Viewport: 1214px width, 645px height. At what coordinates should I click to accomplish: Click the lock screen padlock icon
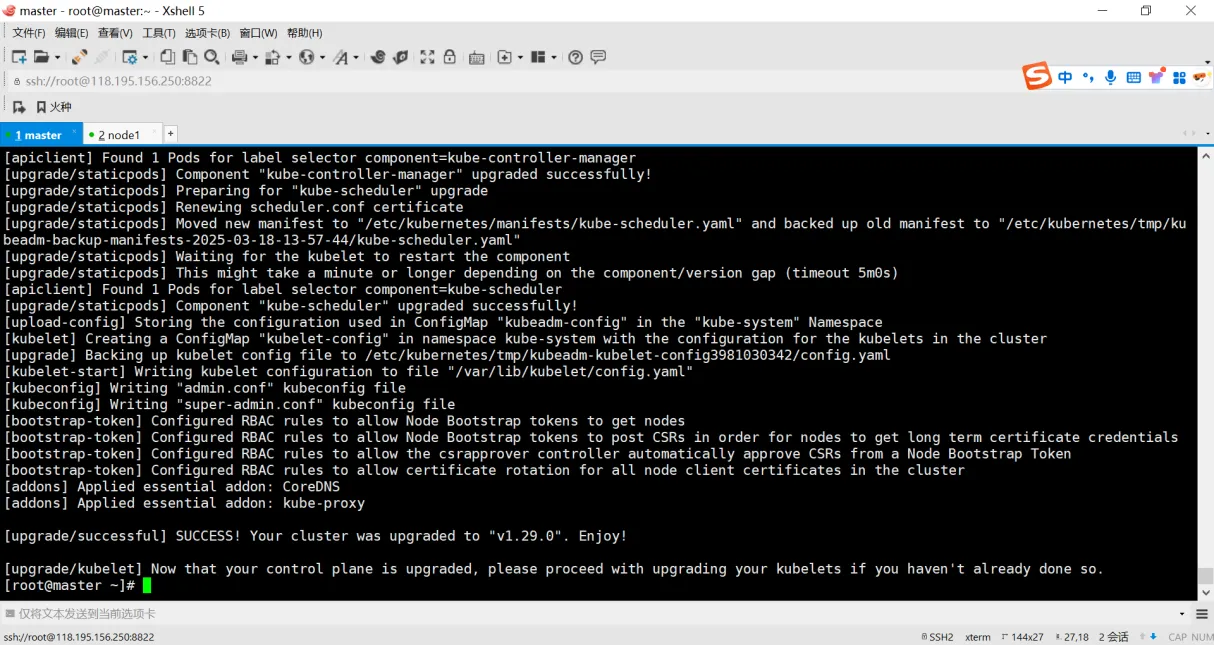tap(450, 57)
